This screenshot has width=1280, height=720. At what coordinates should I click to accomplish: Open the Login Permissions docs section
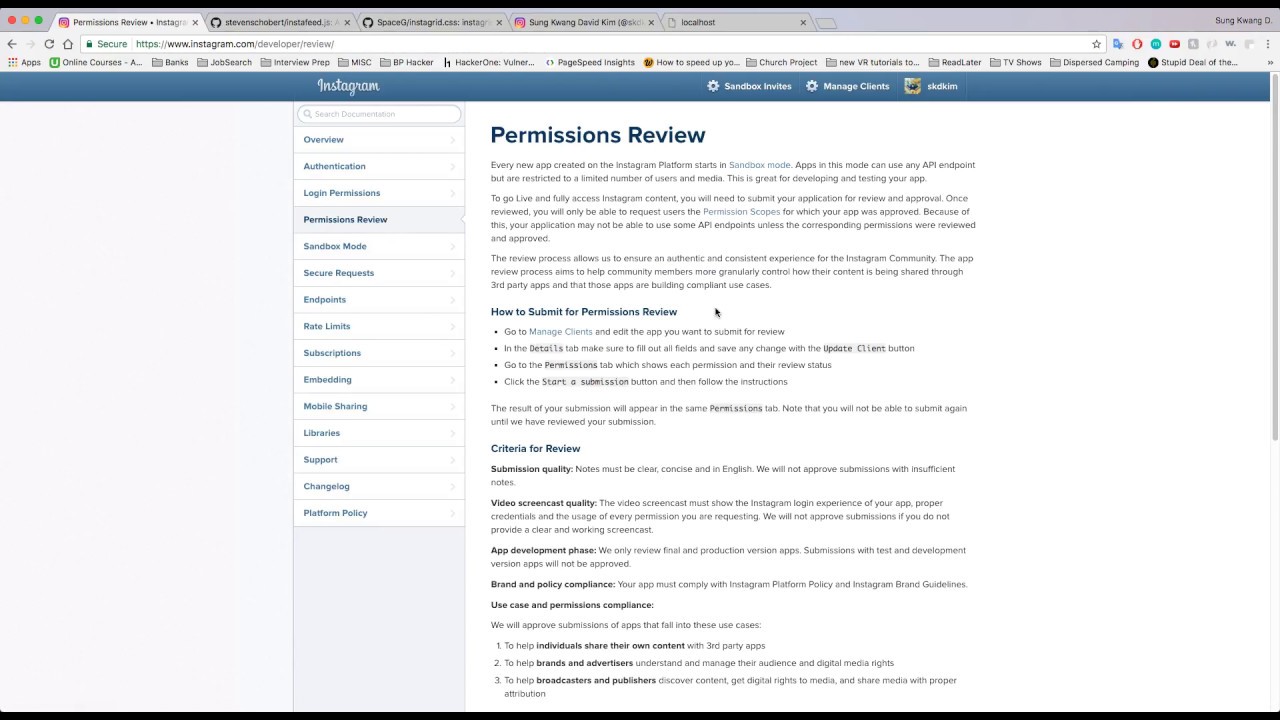click(x=379, y=193)
